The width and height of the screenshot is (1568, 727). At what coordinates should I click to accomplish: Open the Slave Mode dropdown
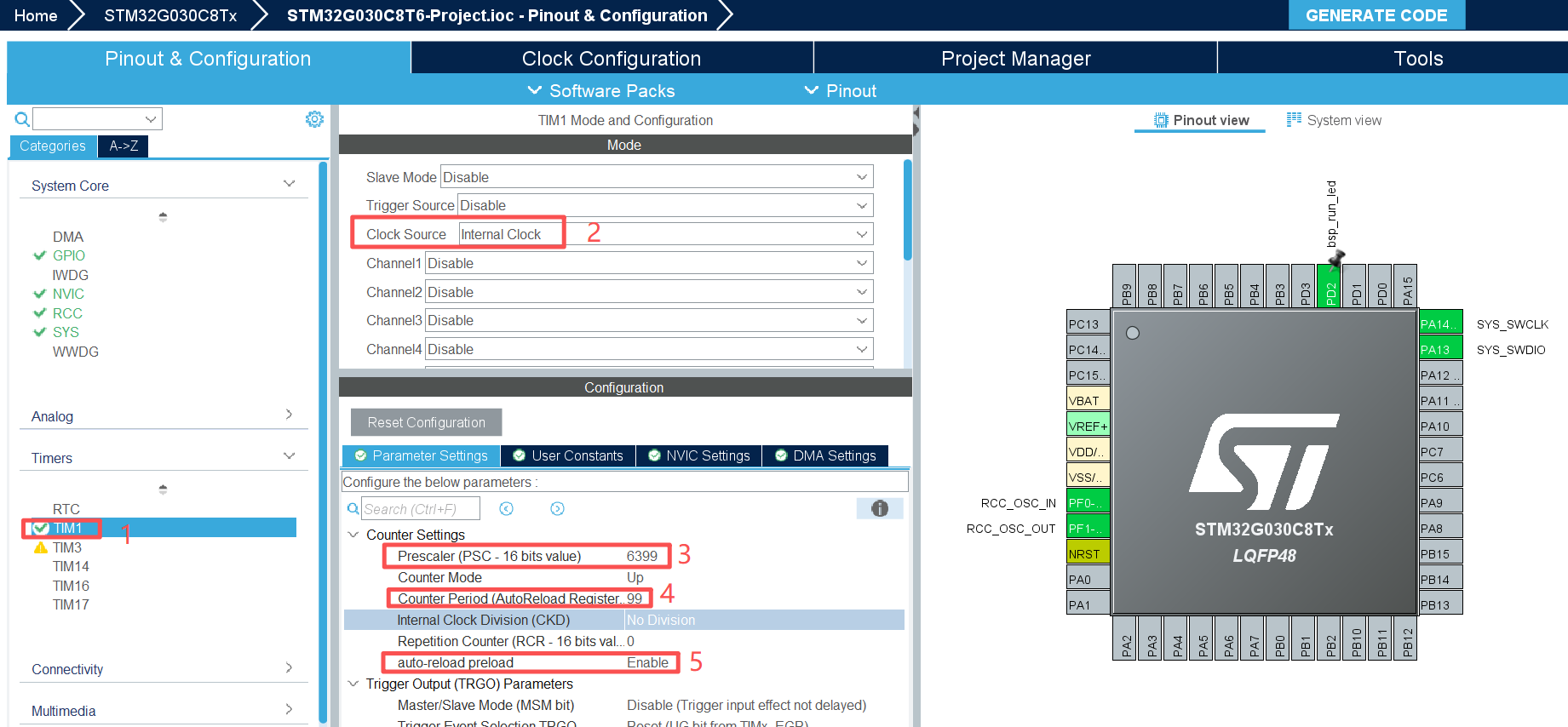[657, 177]
